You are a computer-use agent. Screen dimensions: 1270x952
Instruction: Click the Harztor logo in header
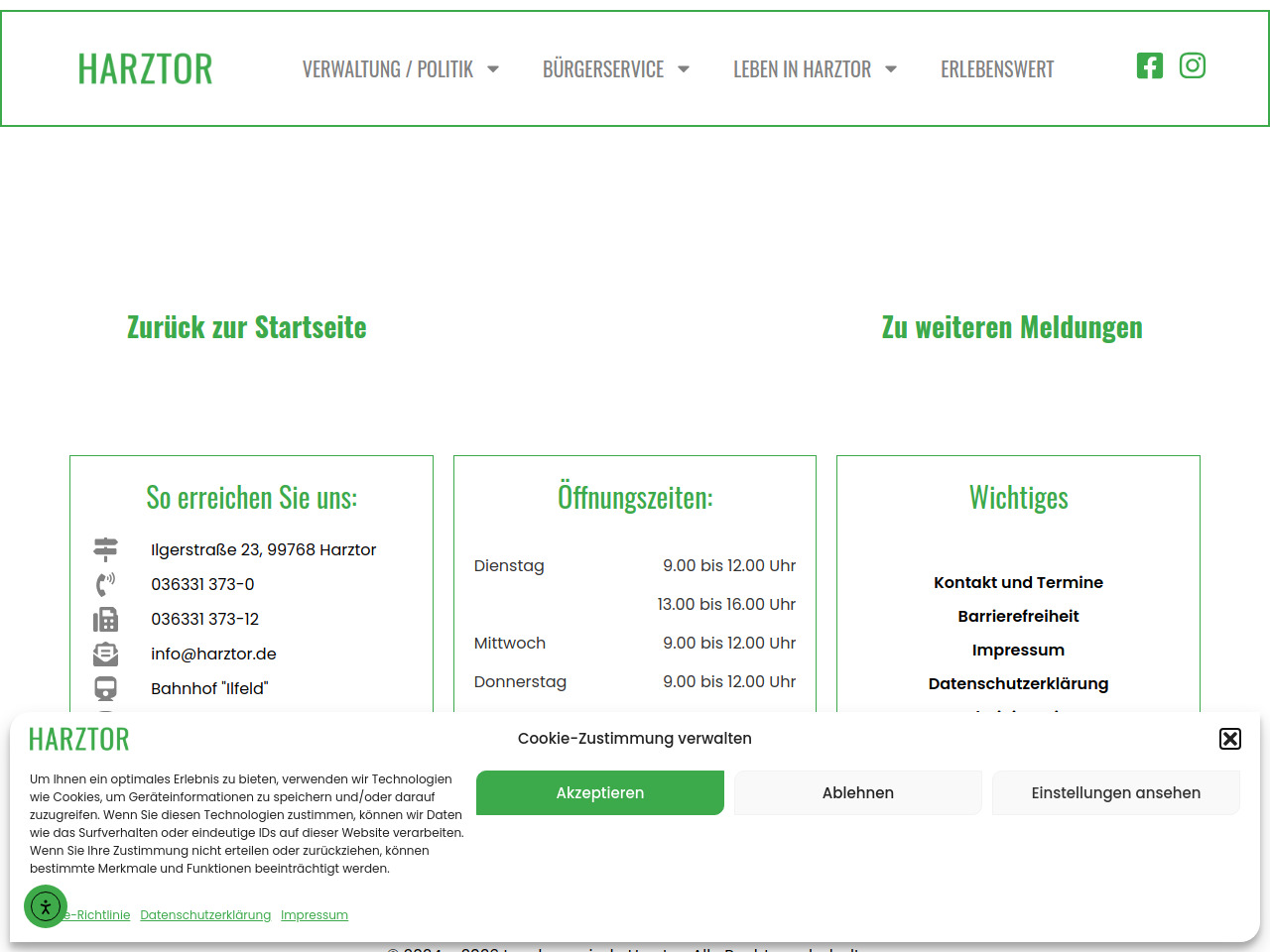pos(145,69)
